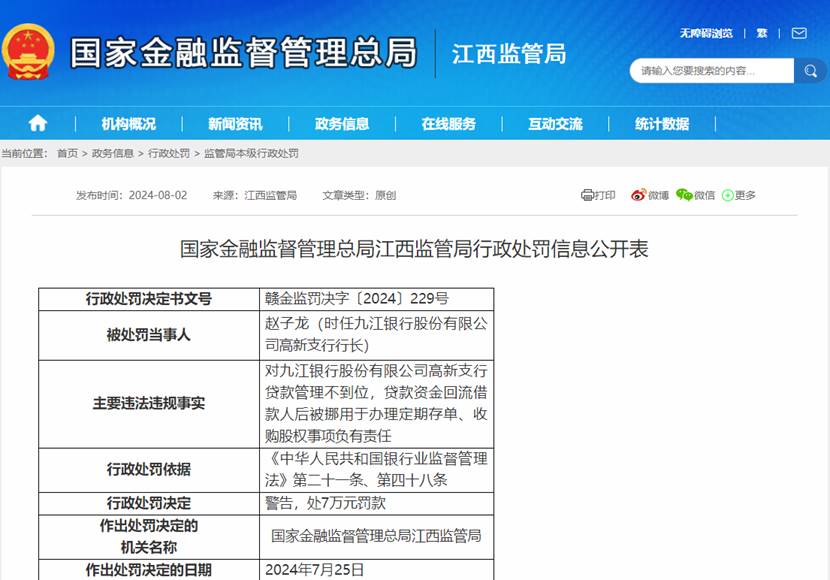Open the 机构概况 menu
The width and height of the screenshot is (830, 580).
tap(129, 124)
